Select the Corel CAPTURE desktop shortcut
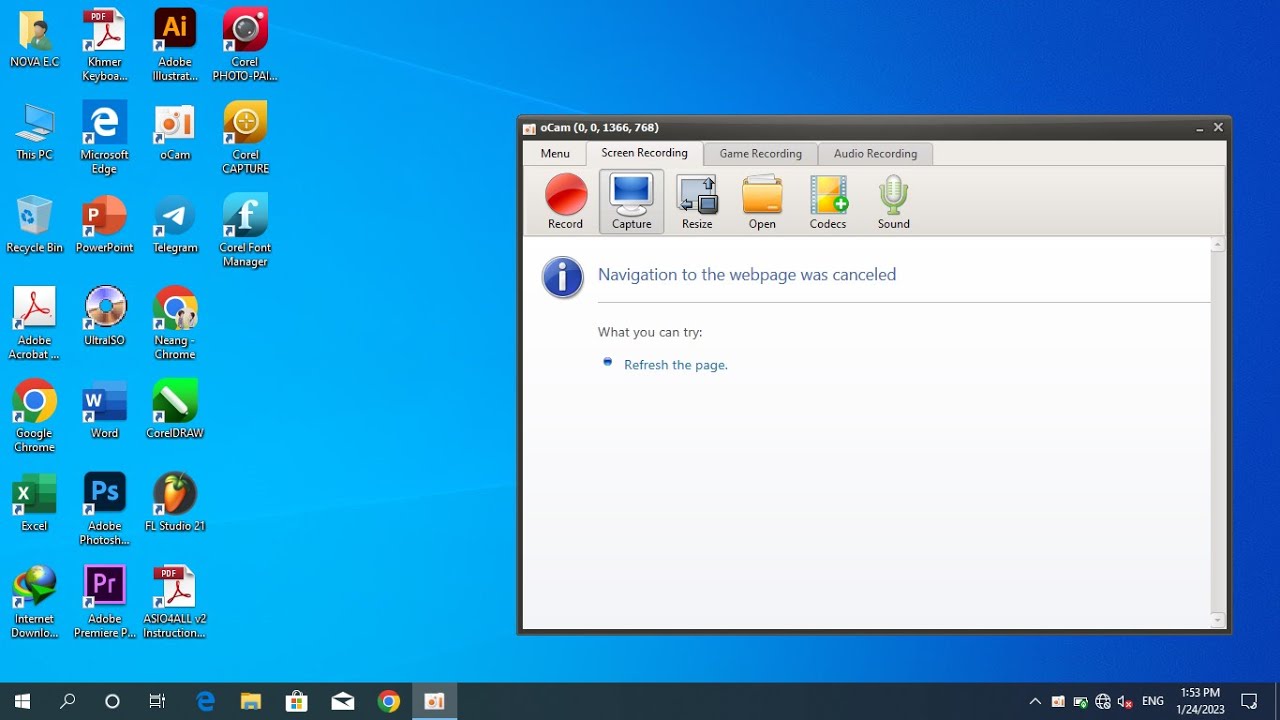This screenshot has height=720, width=1280. [x=245, y=138]
